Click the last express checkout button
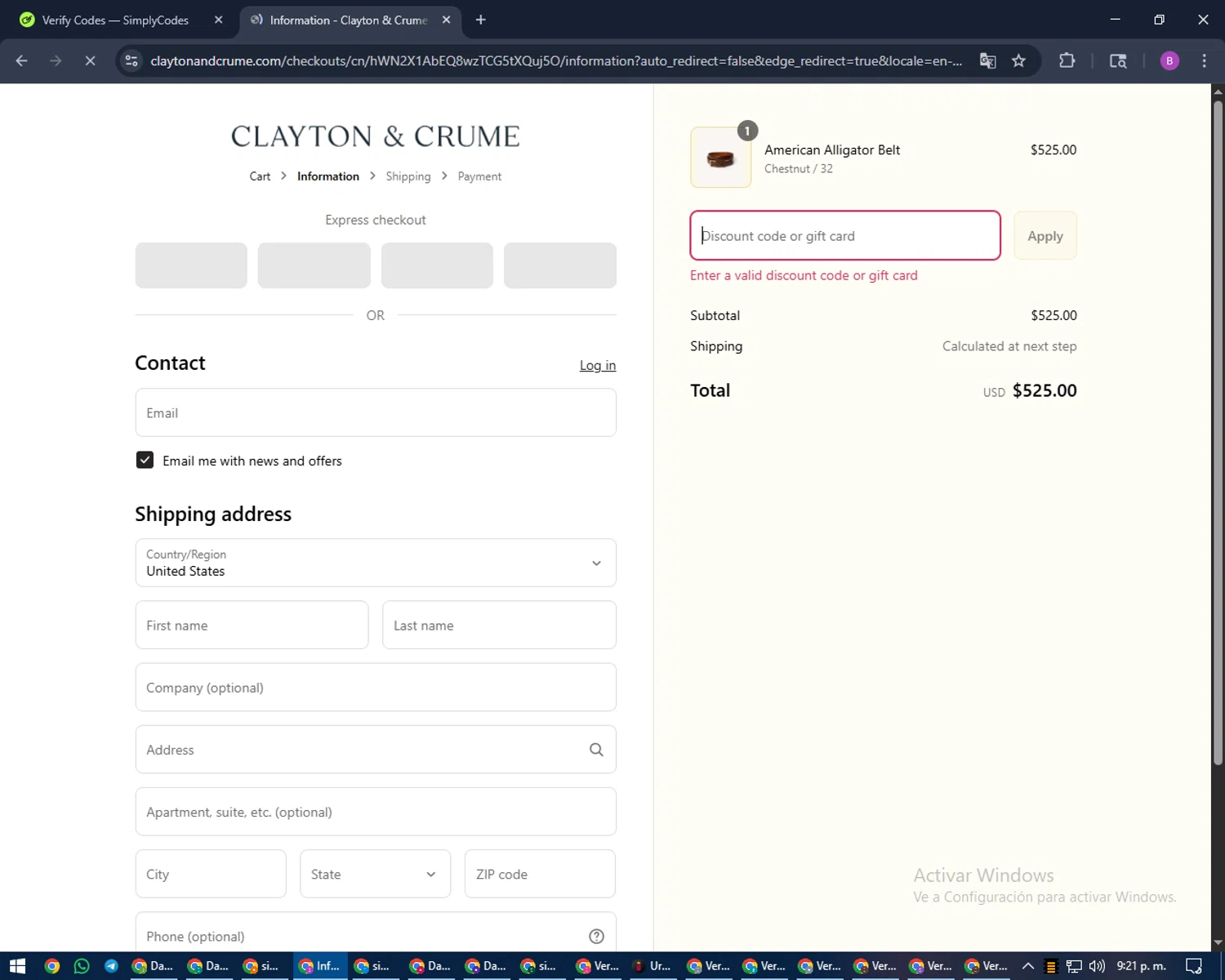This screenshot has height=980, width=1225. pyautogui.click(x=560, y=265)
